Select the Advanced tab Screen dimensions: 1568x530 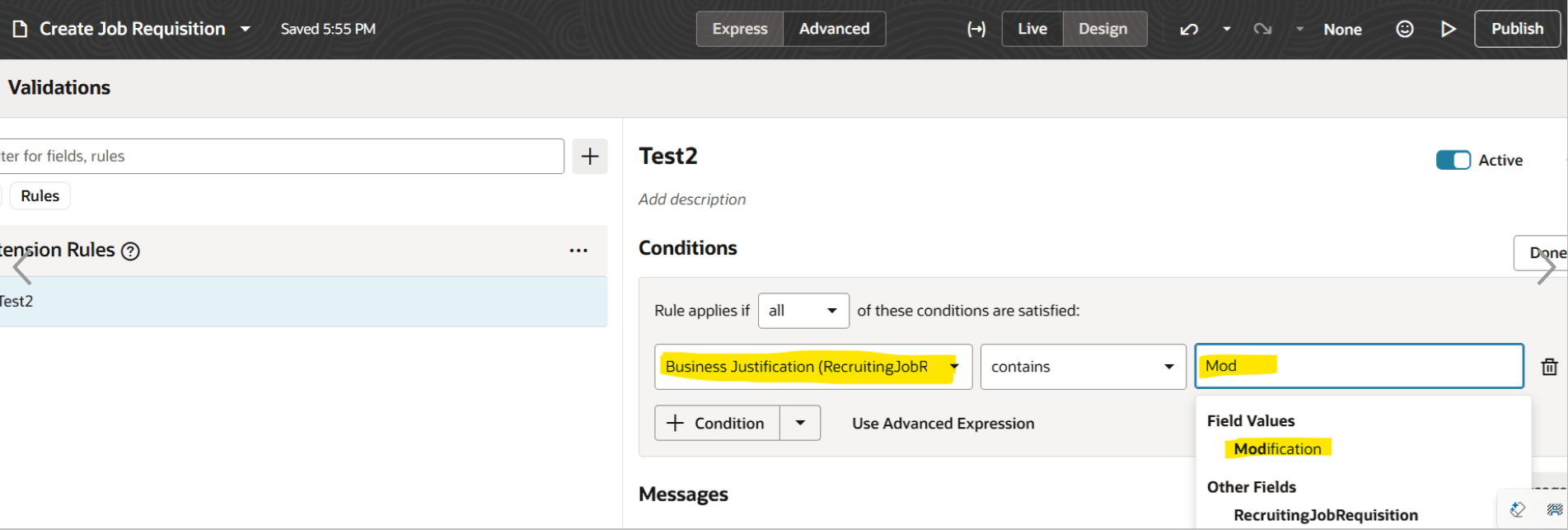834,29
